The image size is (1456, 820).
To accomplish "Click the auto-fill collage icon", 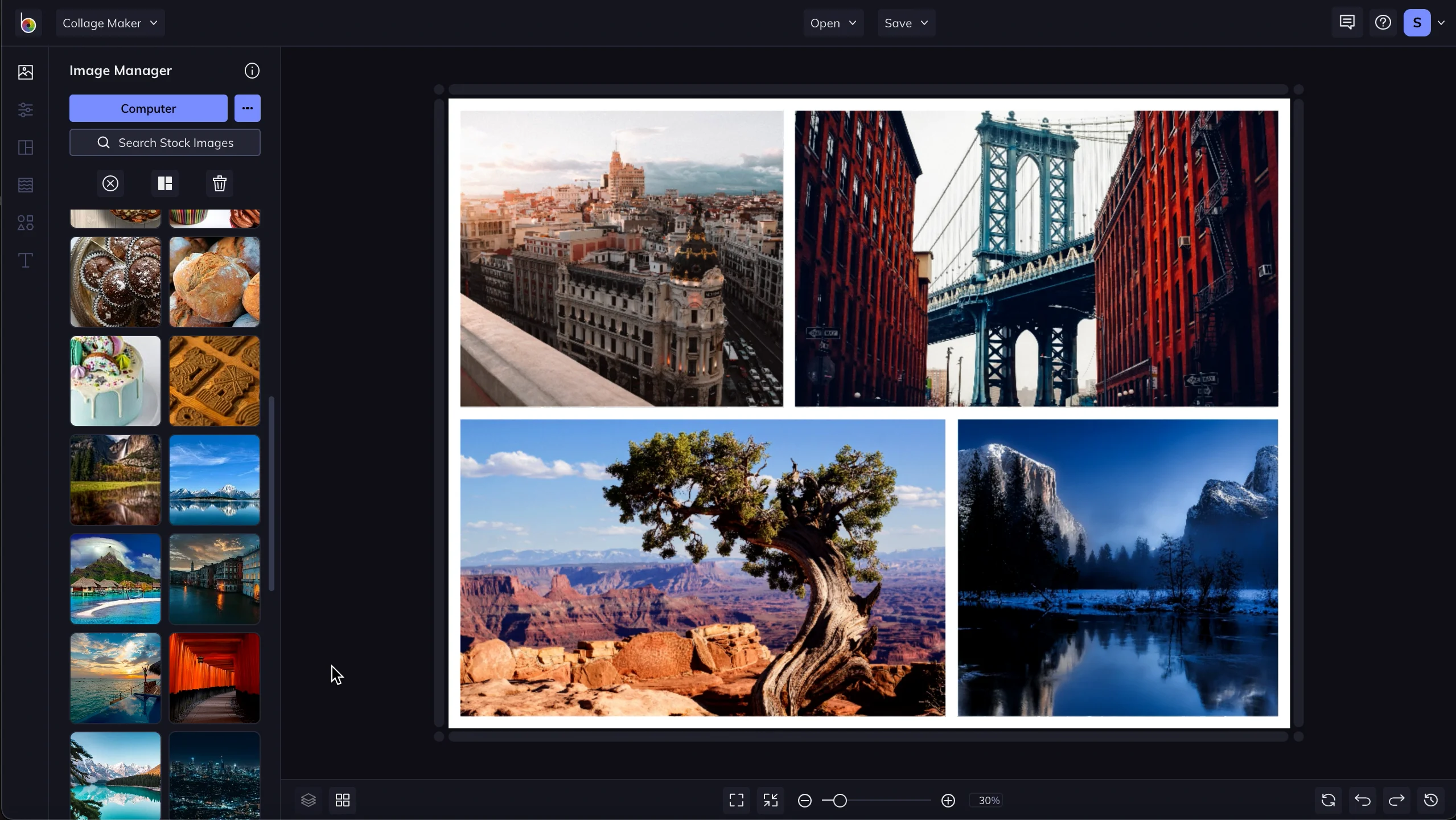I will tap(165, 183).
